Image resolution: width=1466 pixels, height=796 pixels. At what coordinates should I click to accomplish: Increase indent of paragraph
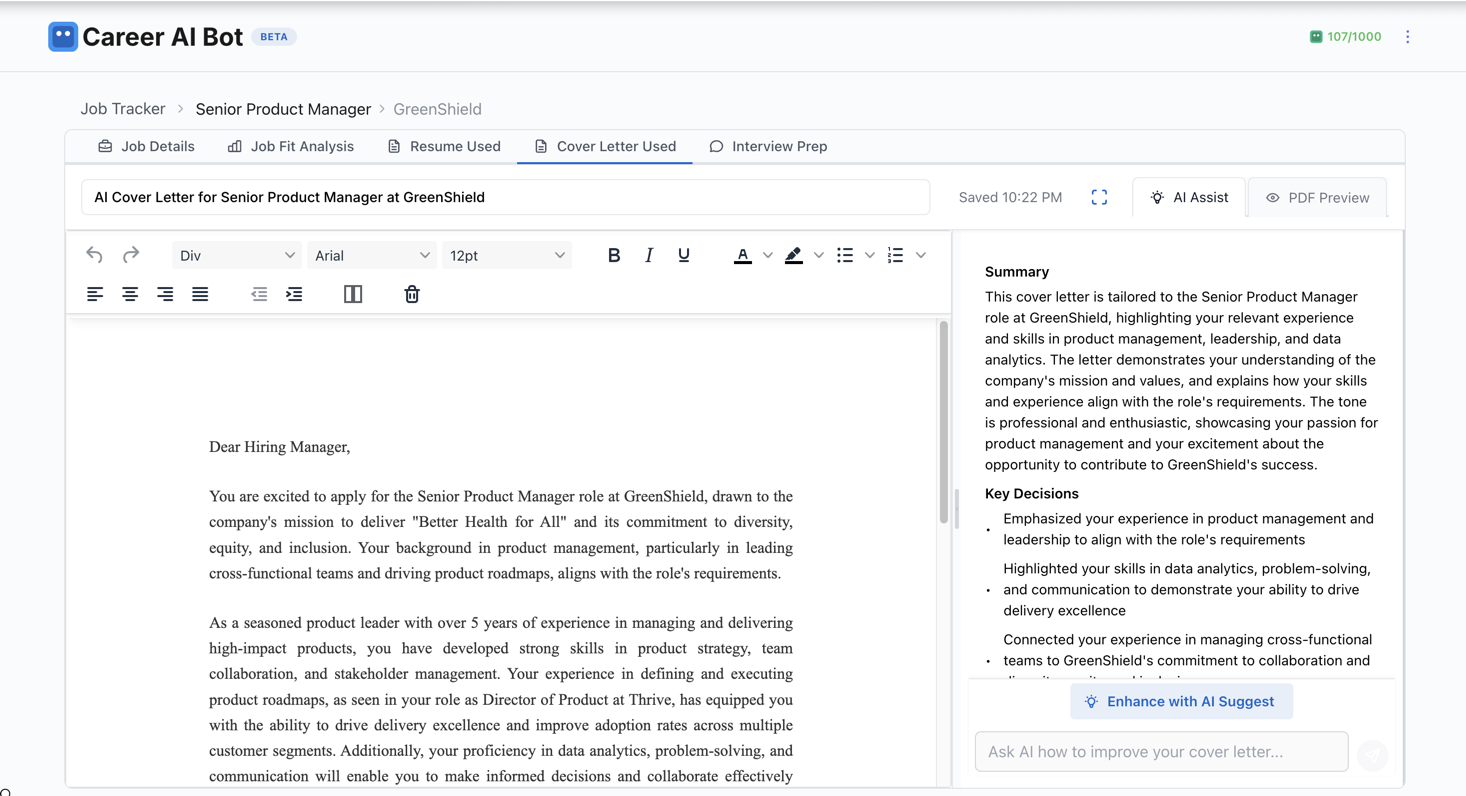[294, 294]
